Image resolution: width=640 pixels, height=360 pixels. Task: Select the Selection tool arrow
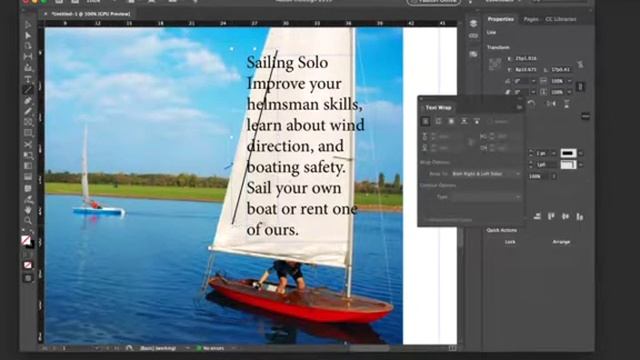[x=28, y=25]
